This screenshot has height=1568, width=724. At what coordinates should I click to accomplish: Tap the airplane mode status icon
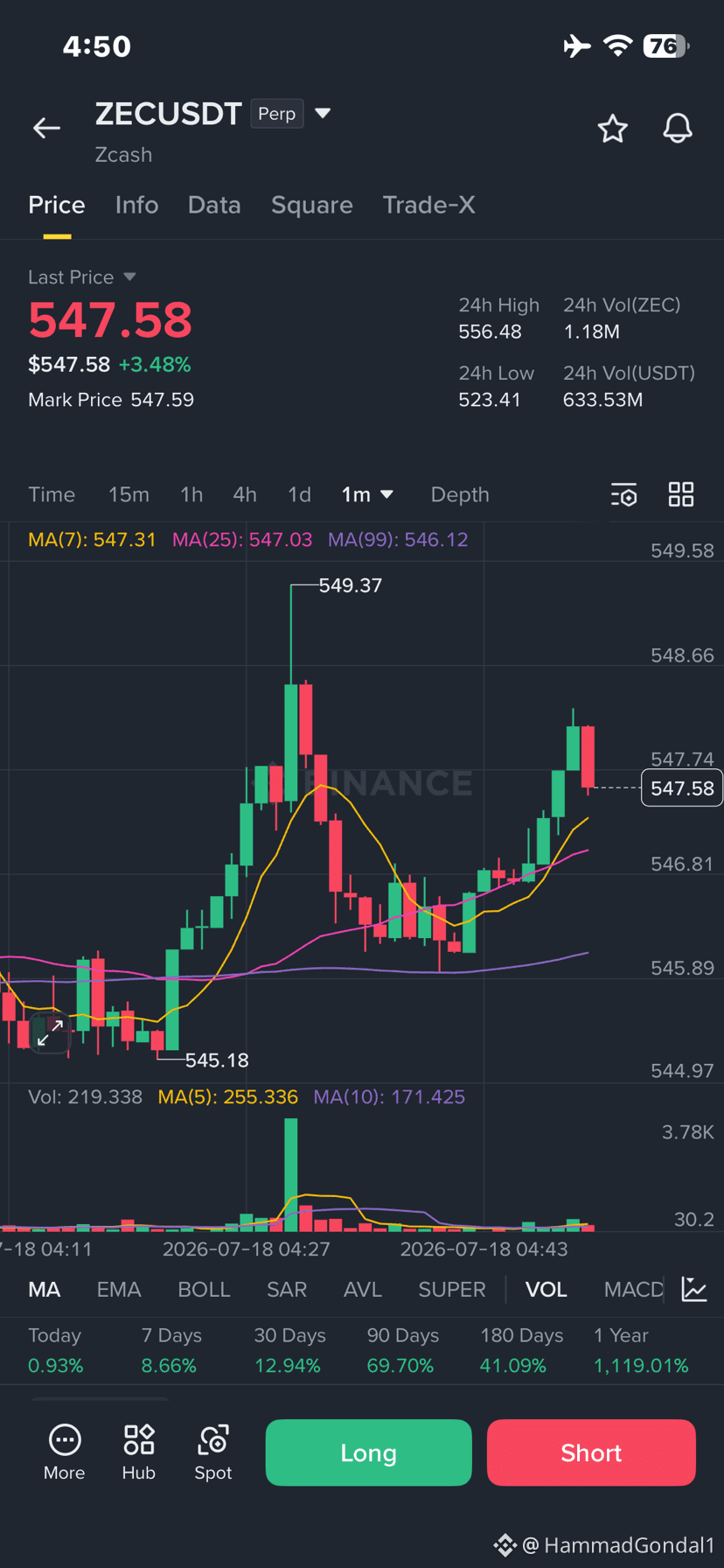tap(577, 45)
